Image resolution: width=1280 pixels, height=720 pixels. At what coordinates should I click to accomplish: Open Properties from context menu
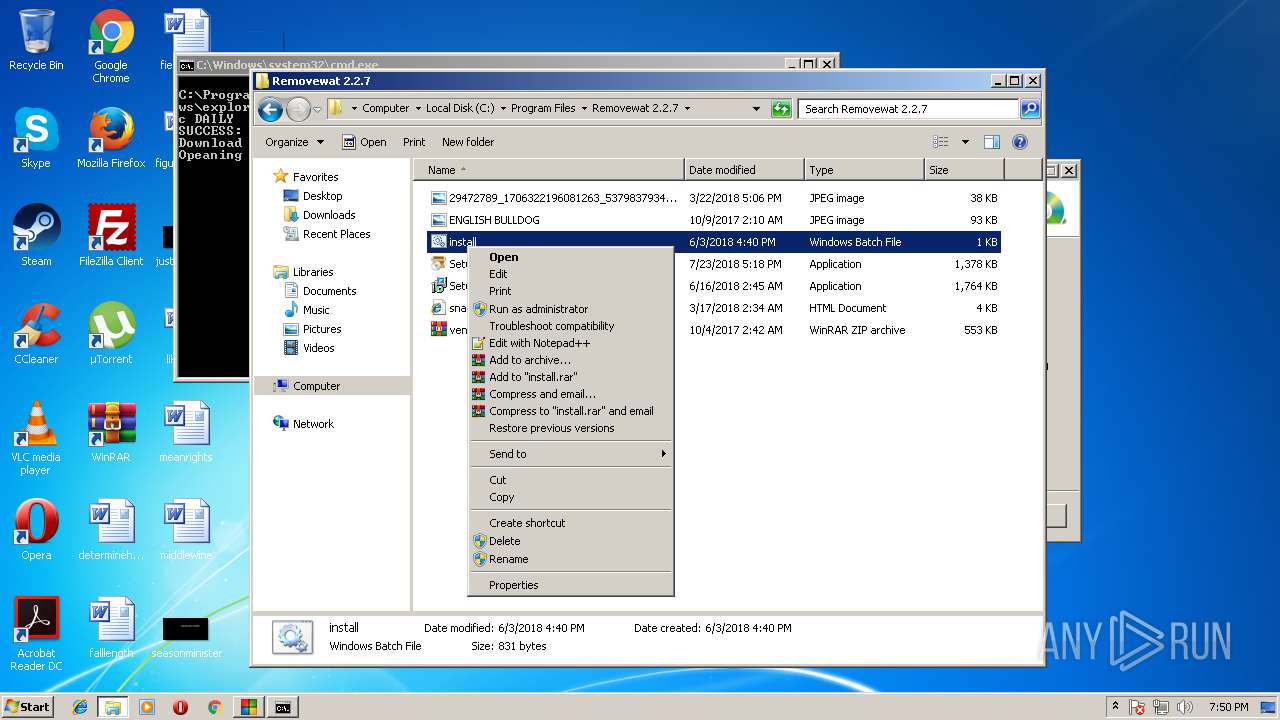click(x=570, y=585)
